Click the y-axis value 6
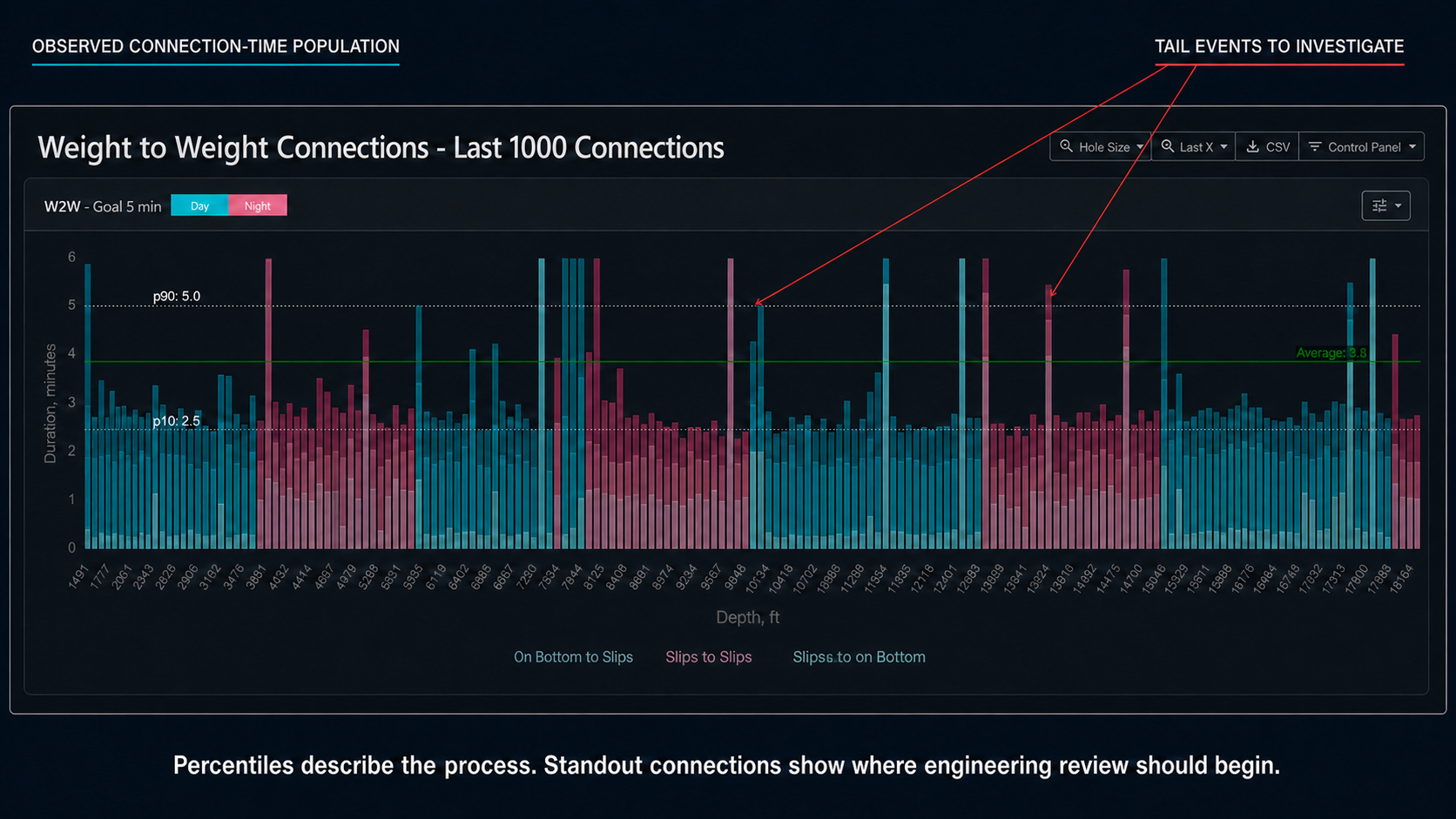 pos(71,258)
